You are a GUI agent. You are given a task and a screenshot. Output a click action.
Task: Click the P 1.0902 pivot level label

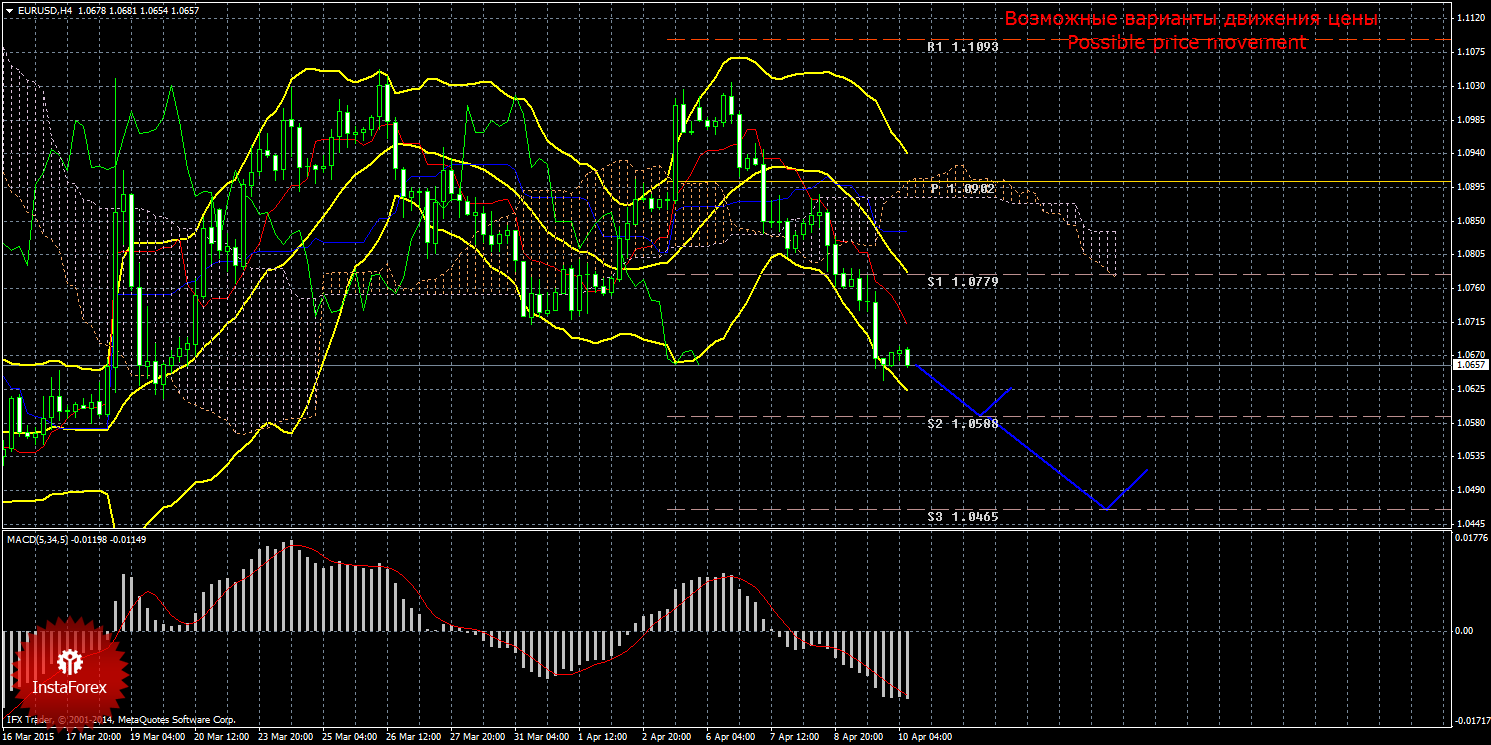click(x=961, y=188)
